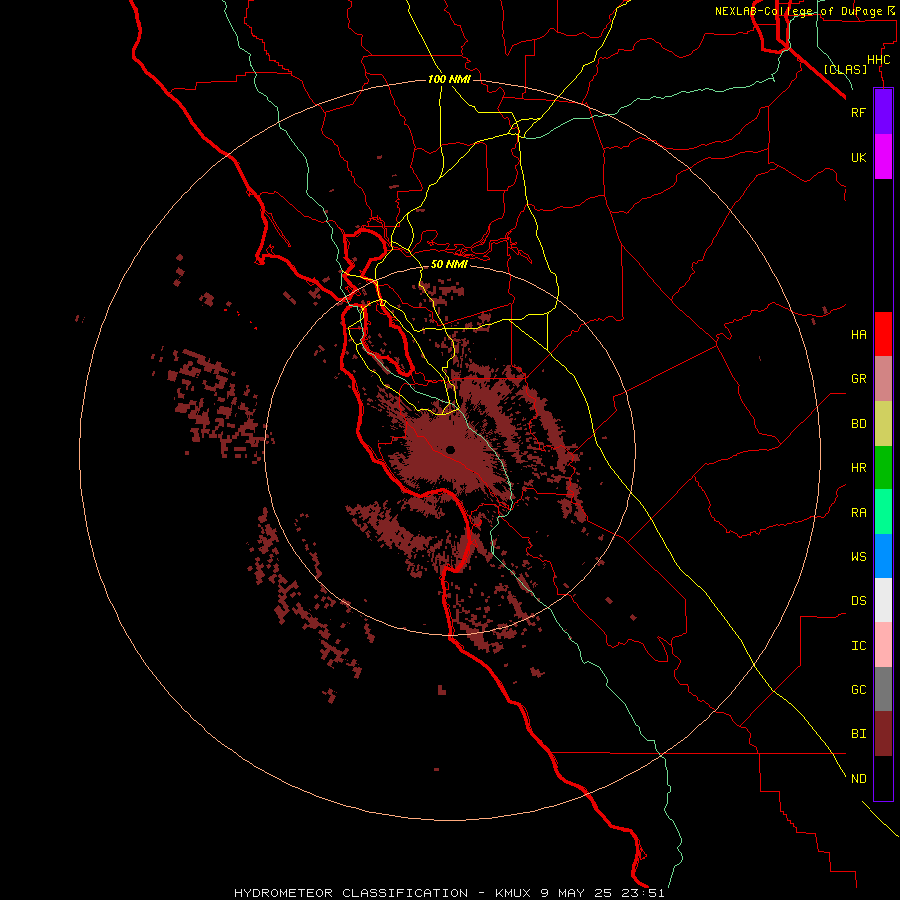Click the WS blue legend swatch
Image resolution: width=900 pixels, height=900 pixels.
[883, 556]
